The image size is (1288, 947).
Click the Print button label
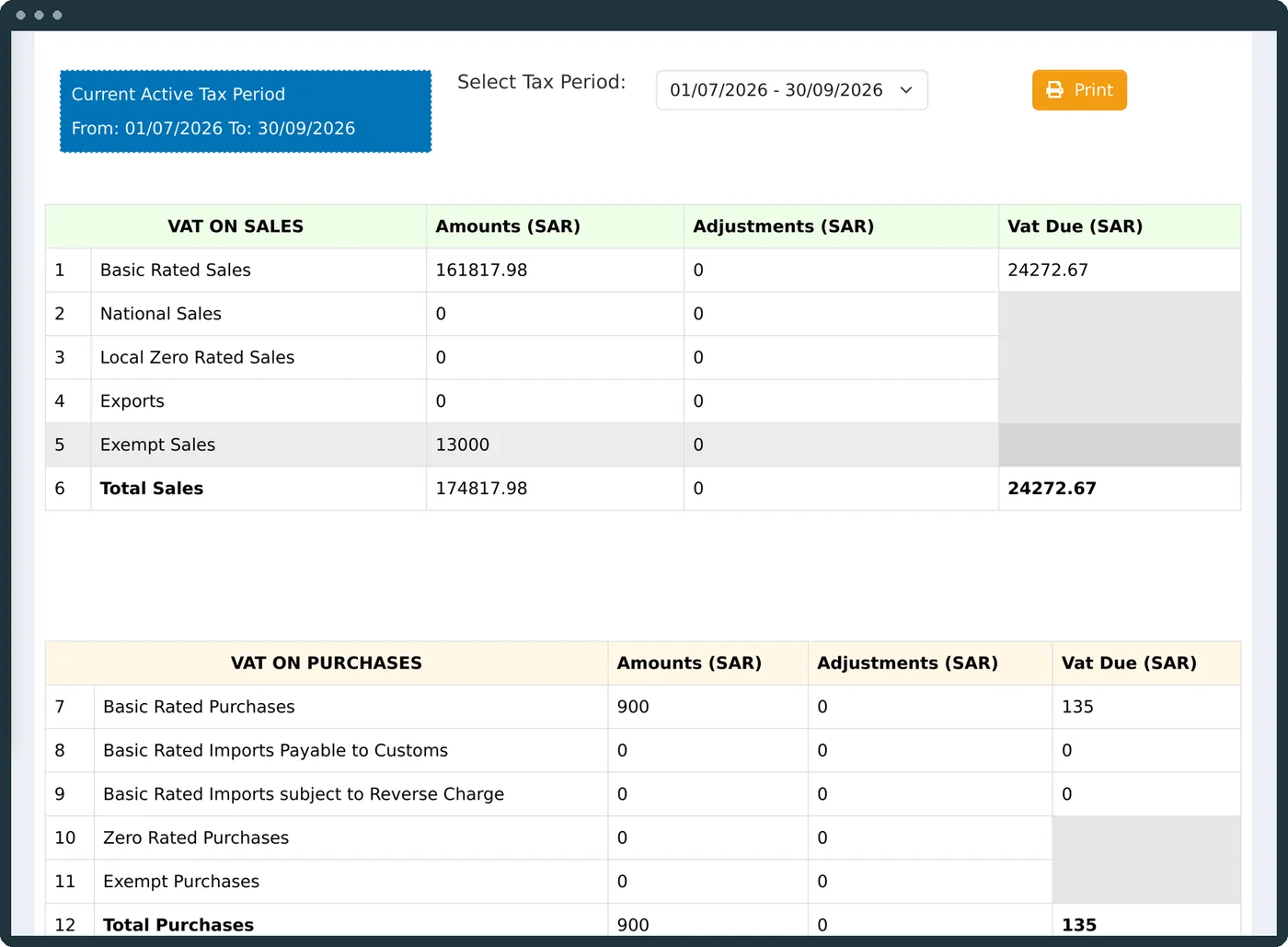coord(1093,90)
